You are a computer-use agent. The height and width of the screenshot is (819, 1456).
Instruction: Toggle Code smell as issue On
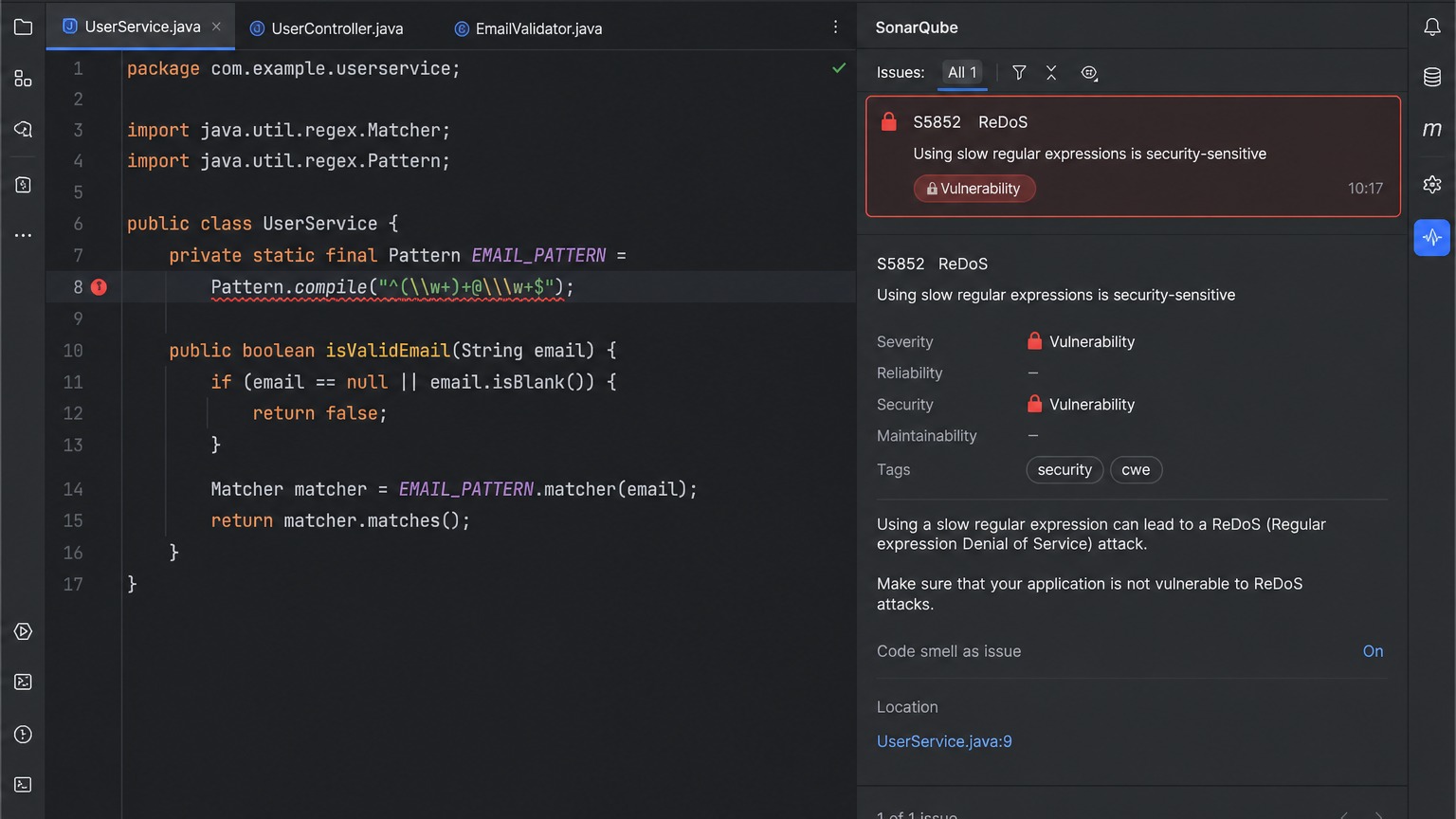click(1373, 651)
